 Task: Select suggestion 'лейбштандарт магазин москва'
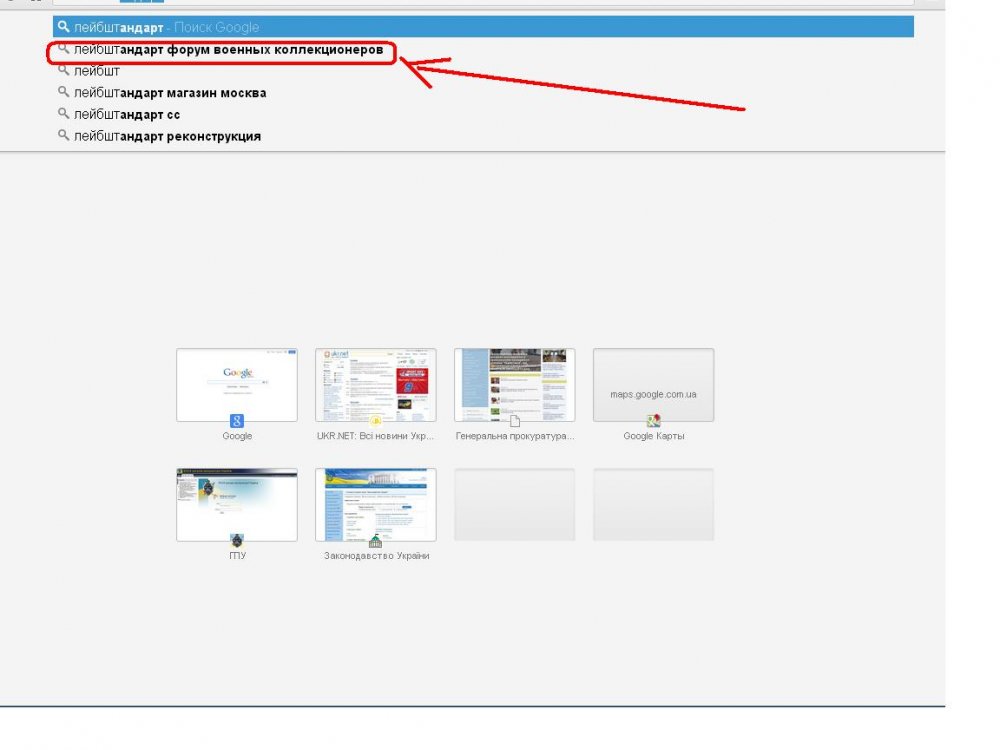click(x=170, y=93)
